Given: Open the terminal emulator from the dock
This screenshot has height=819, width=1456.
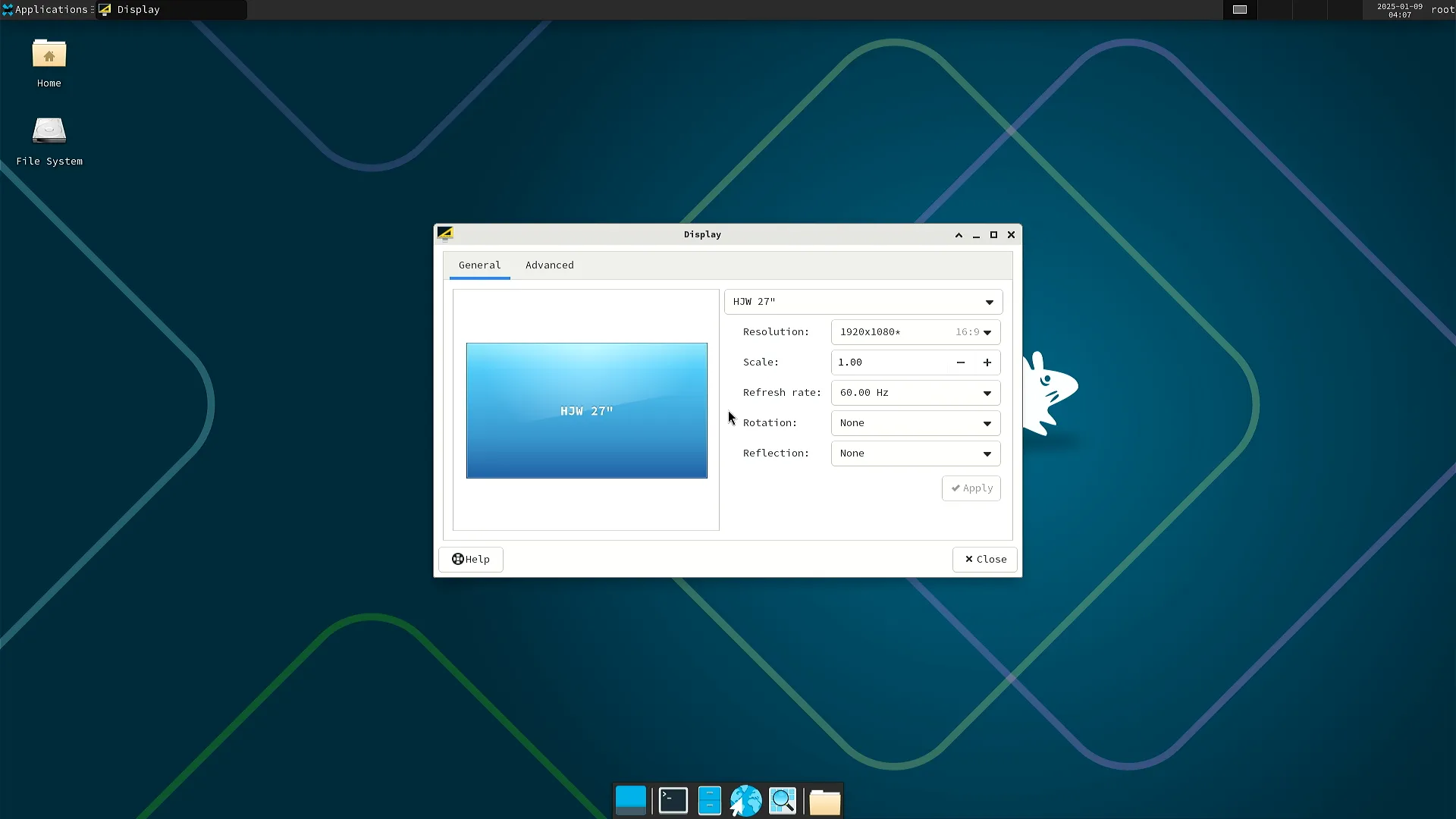Looking at the screenshot, I should click(673, 800).
